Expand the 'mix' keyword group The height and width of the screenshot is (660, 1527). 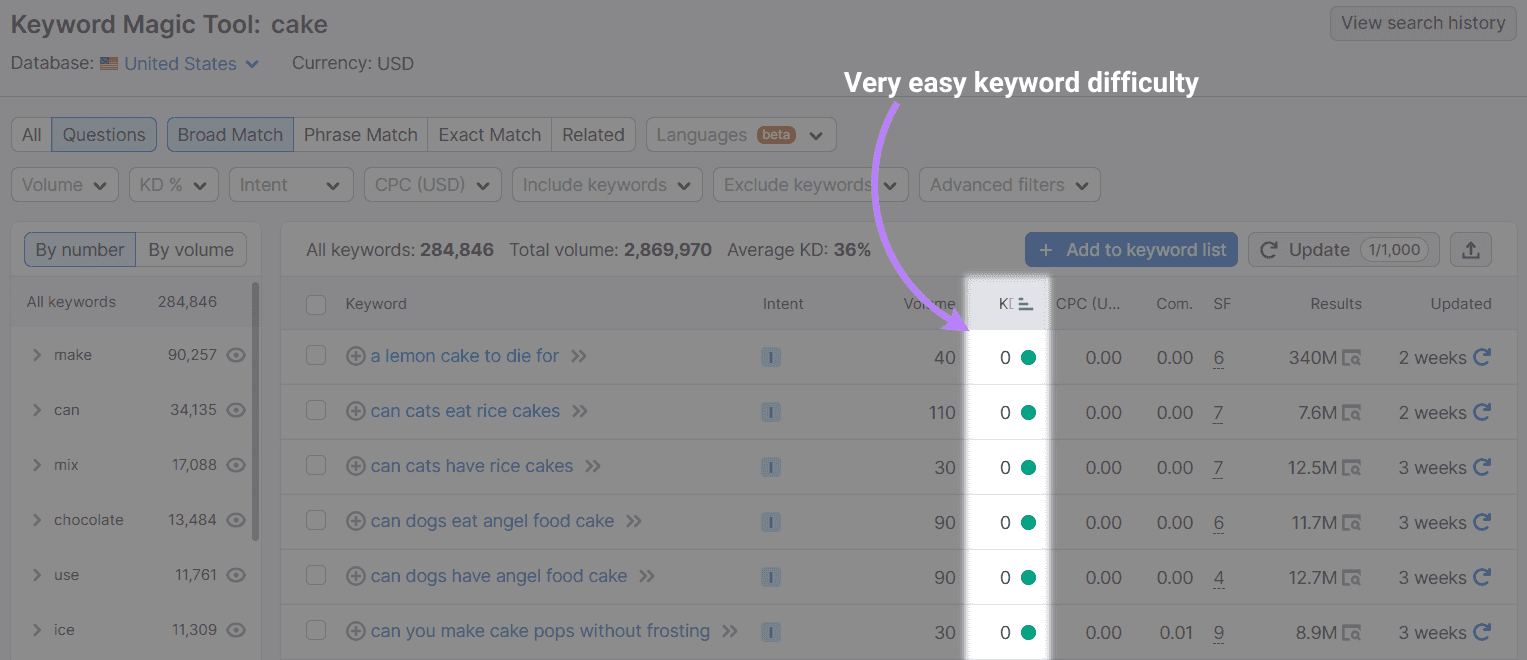click(x=37, y=465)
